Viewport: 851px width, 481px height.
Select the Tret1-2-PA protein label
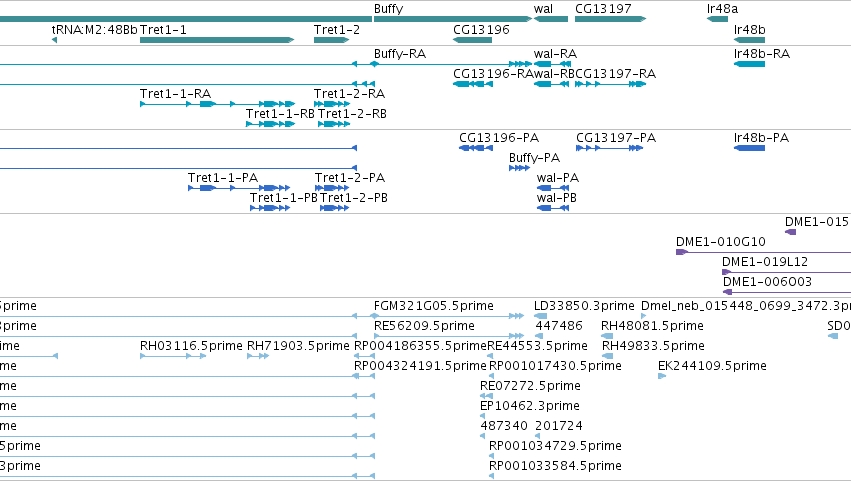coord(350,178)
